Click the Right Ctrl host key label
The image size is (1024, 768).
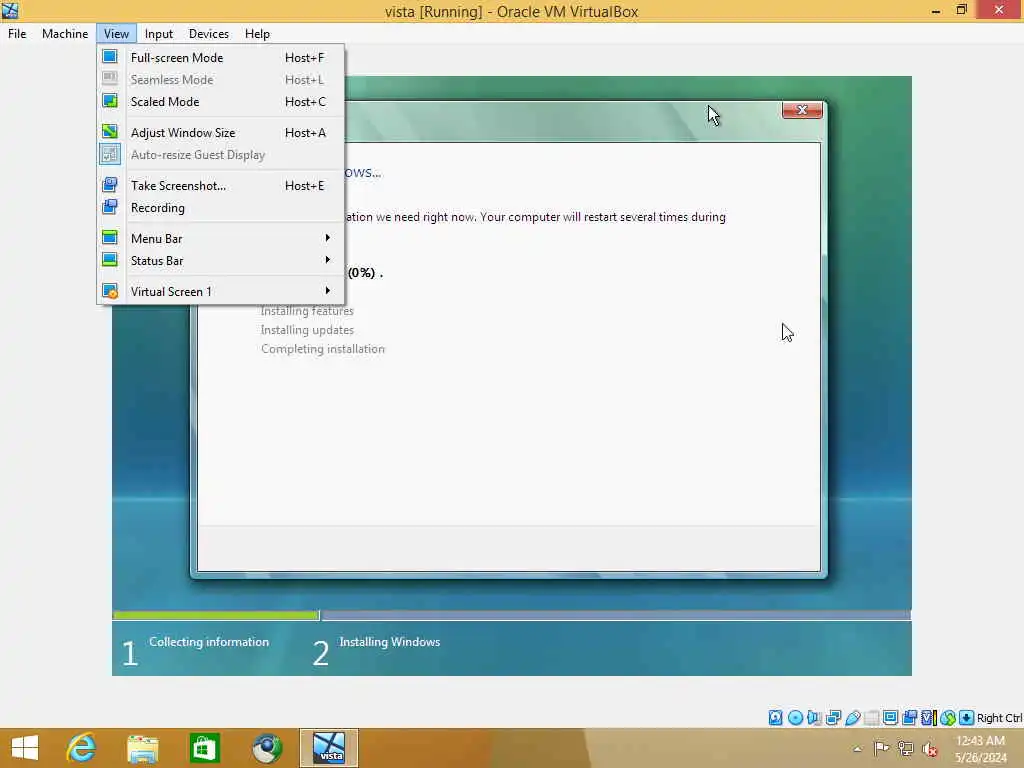point(999,718)
